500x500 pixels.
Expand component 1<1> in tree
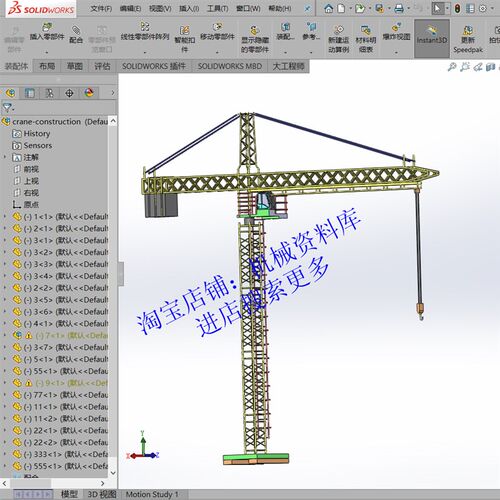pos(5,217)
